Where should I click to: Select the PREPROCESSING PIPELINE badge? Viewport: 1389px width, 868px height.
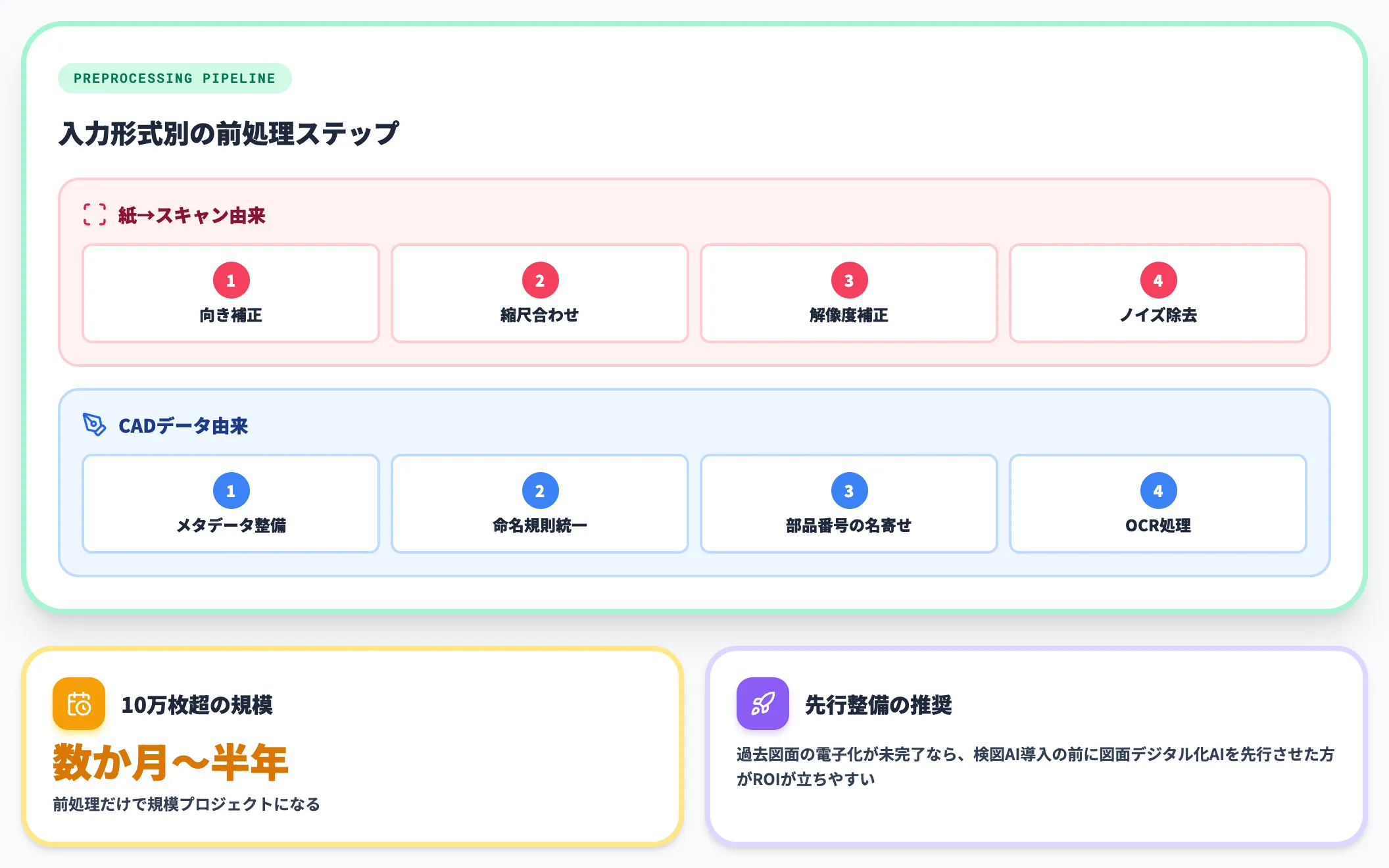point(175,78)
